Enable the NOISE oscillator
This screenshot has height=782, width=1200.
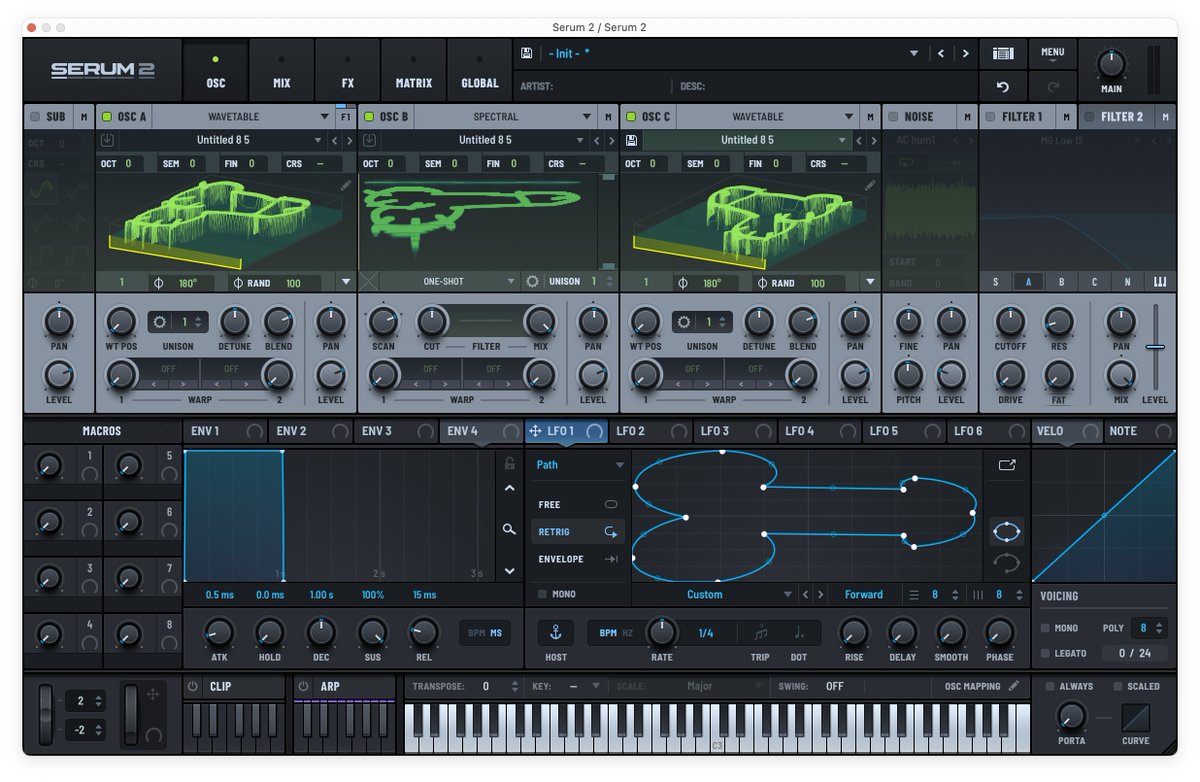coord(893,117)
